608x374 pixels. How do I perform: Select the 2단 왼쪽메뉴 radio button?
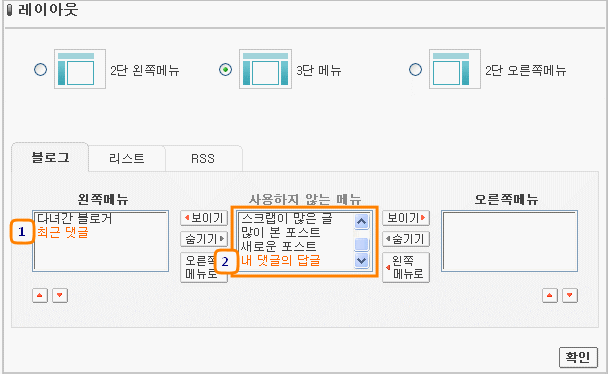click(x=40, y=70)
